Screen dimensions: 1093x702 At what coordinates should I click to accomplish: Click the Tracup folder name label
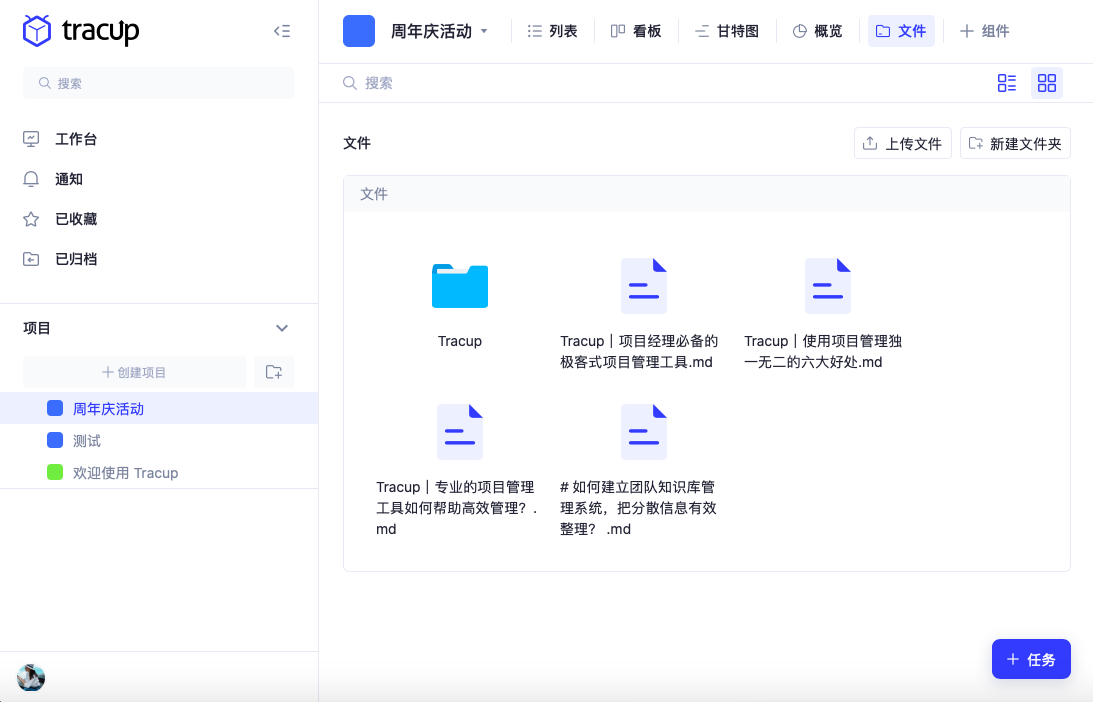coord(460,341)
